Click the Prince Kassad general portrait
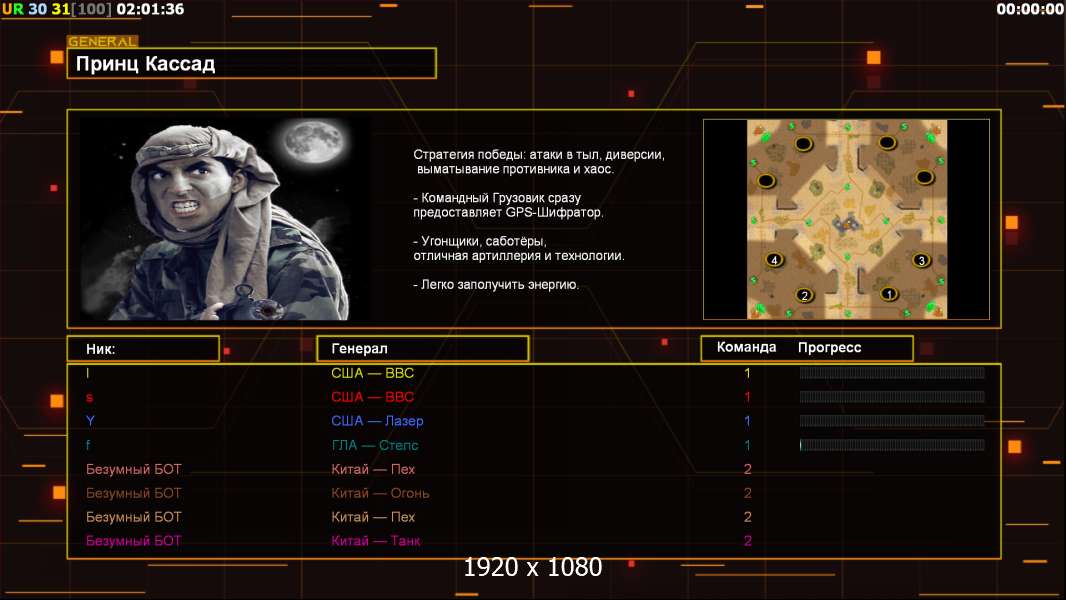 (x=225, y=219)
